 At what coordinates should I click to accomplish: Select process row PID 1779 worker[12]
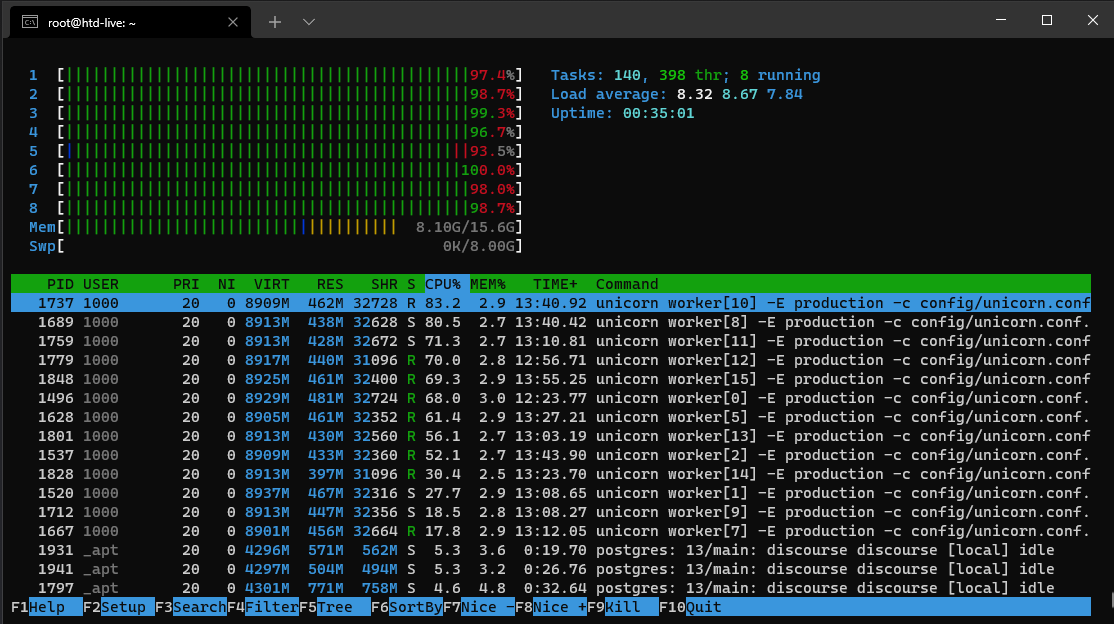pyautogui.click(x=551, y=360)
